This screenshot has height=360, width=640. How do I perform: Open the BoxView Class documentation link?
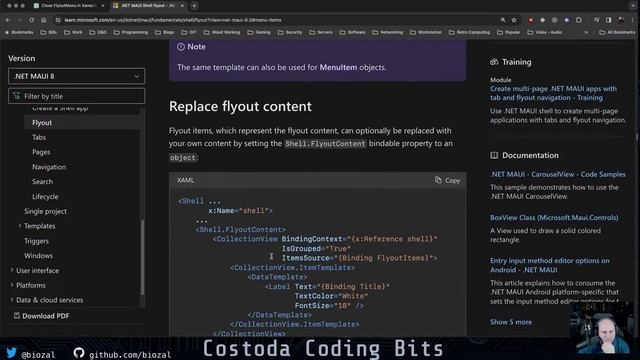click(x=554, y=218)
